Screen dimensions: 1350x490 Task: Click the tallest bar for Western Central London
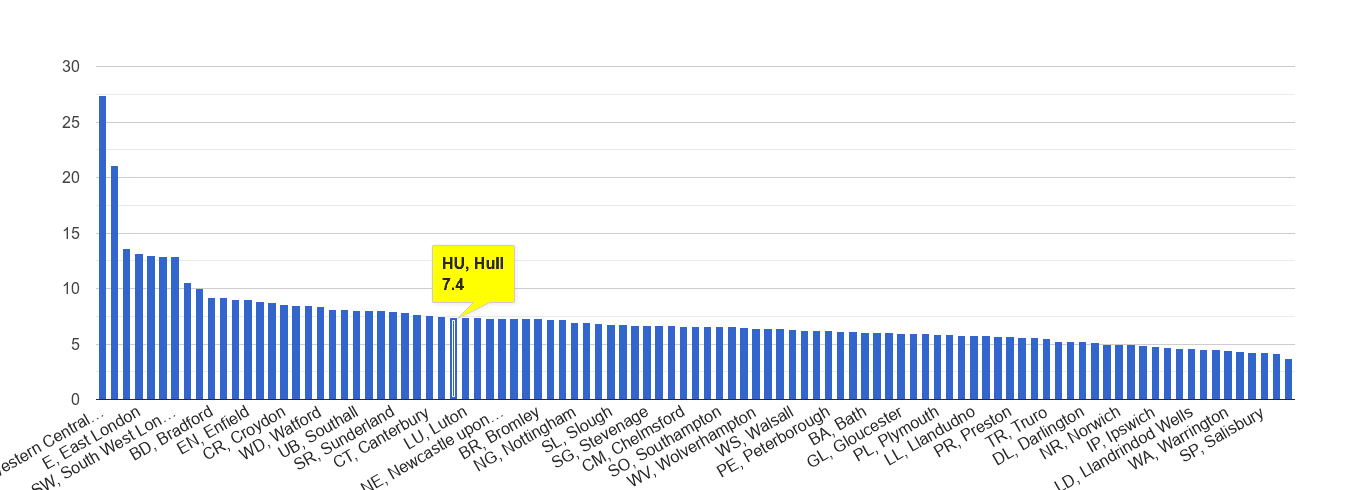tap(102, 248)
